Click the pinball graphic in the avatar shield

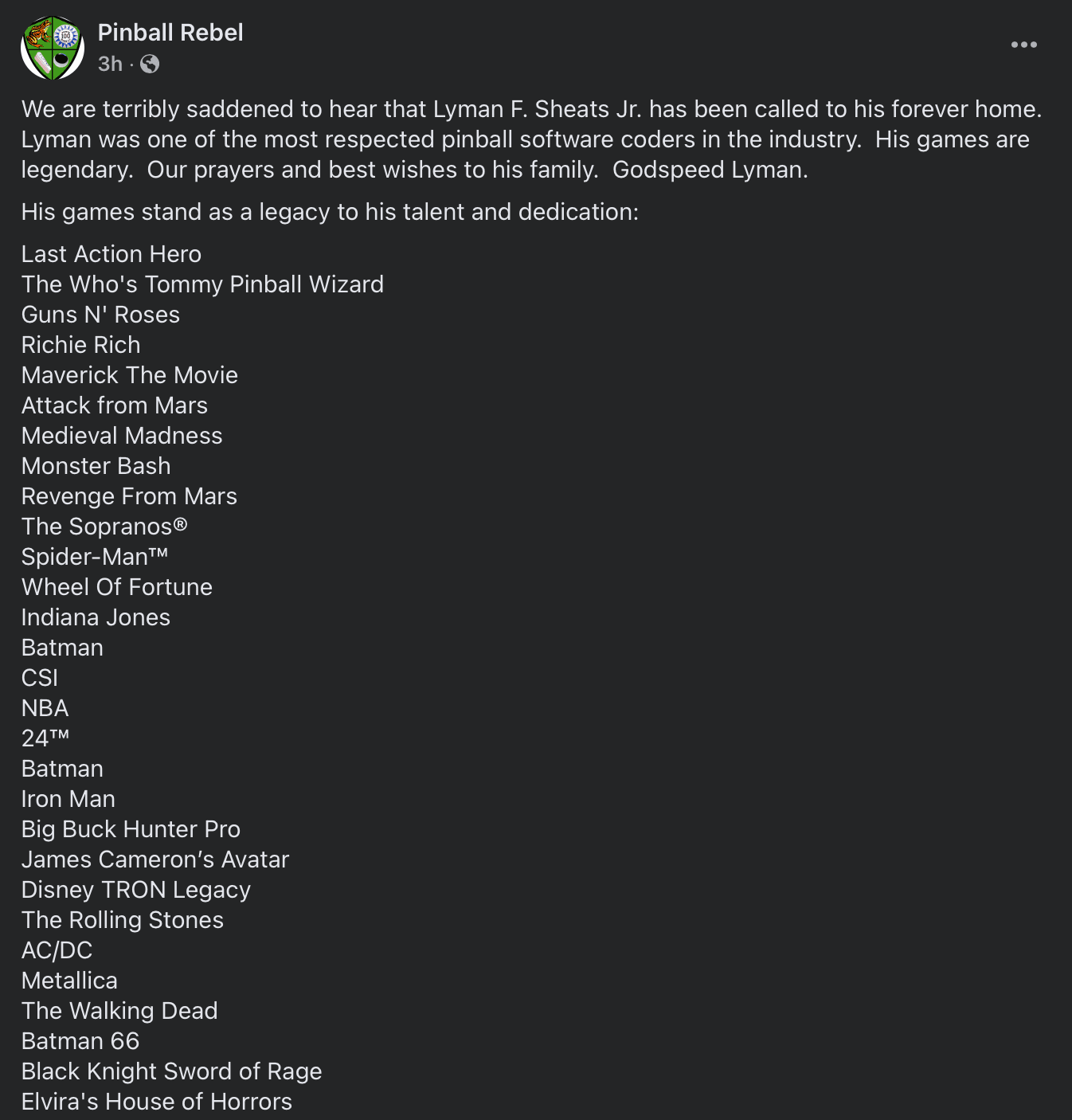tap(61, 61)
